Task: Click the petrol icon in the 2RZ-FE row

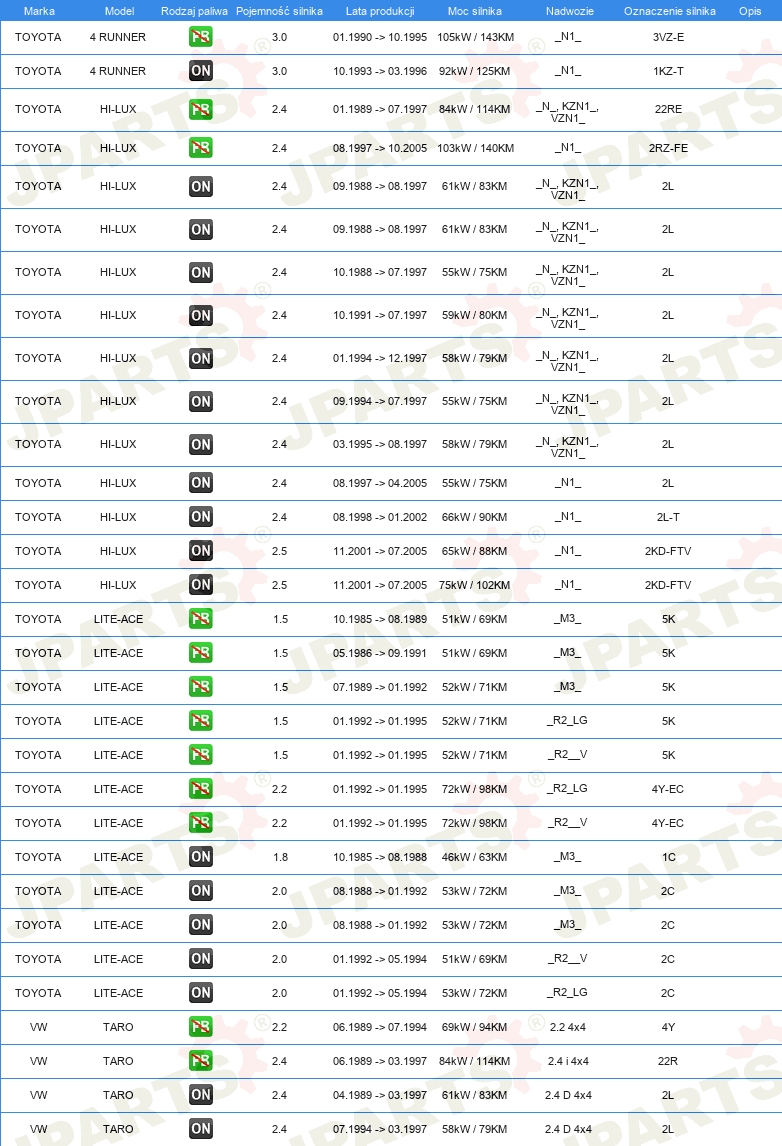Action: (x=200, y=148)
